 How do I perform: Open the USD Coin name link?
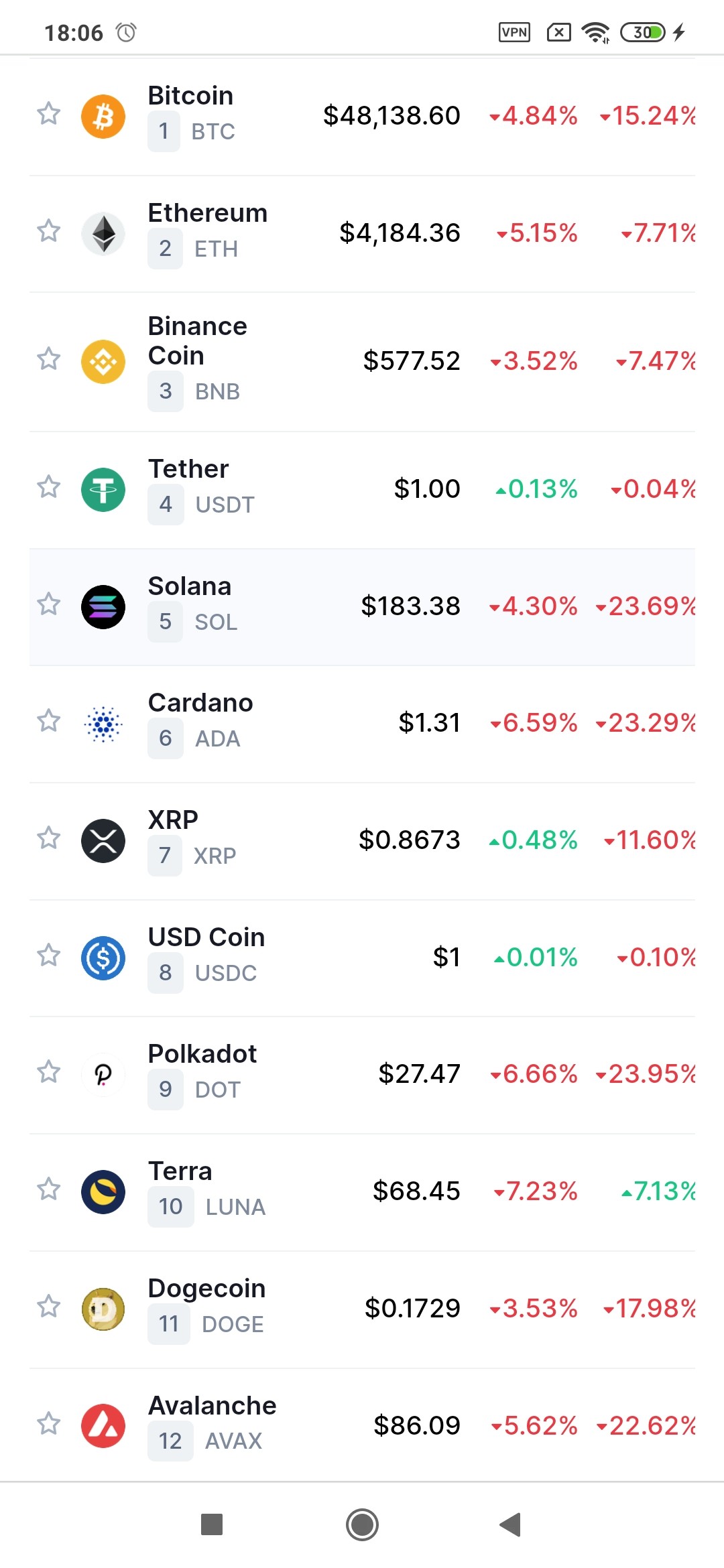click(206, 937)
